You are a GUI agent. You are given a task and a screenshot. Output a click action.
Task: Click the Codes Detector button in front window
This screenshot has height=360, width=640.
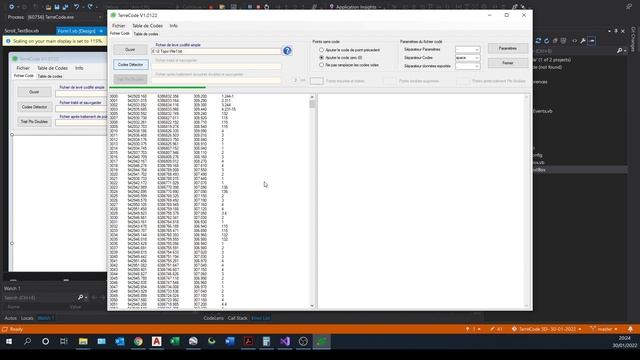131,64
